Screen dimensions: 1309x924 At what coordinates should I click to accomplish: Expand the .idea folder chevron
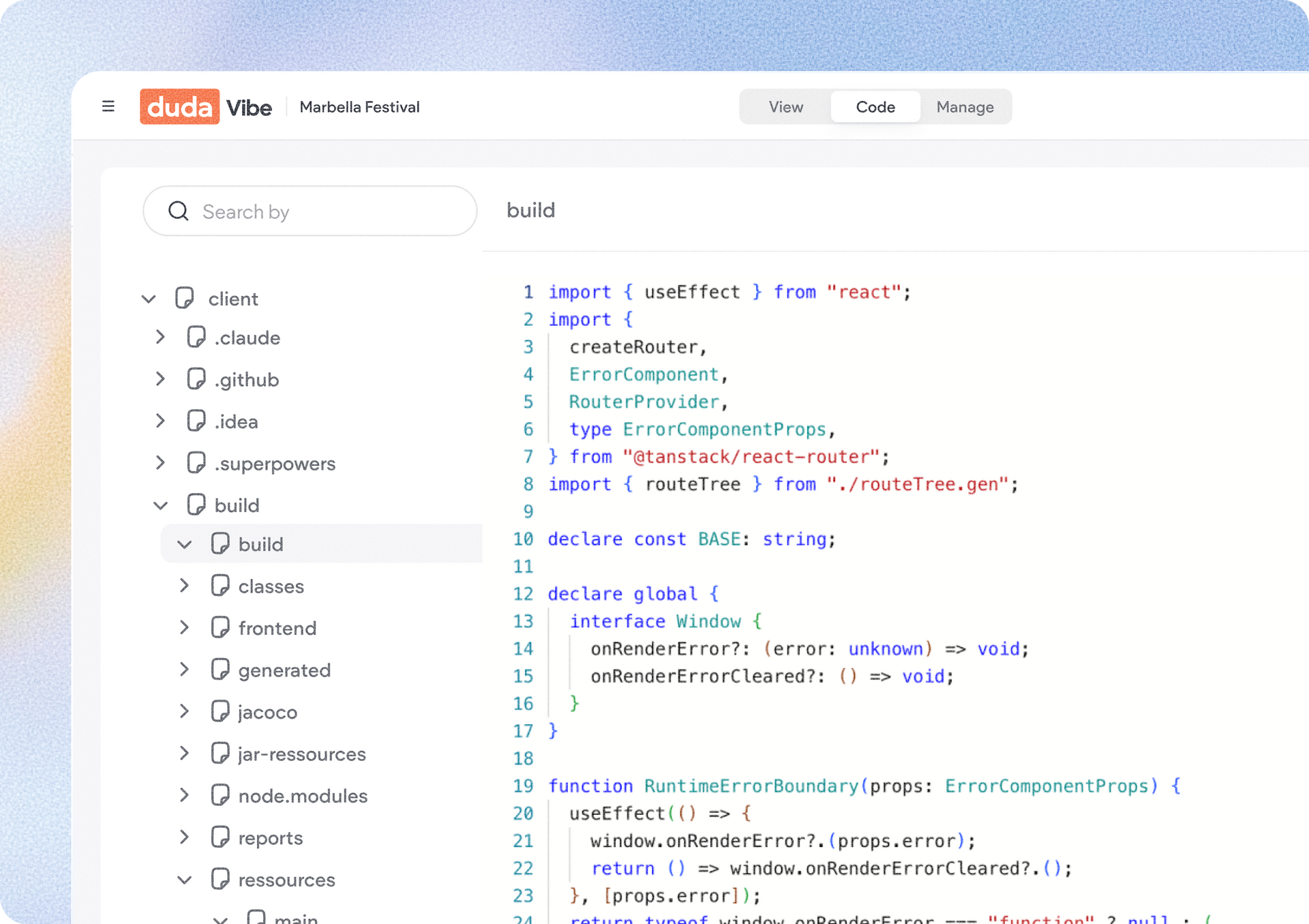point(160,421)
